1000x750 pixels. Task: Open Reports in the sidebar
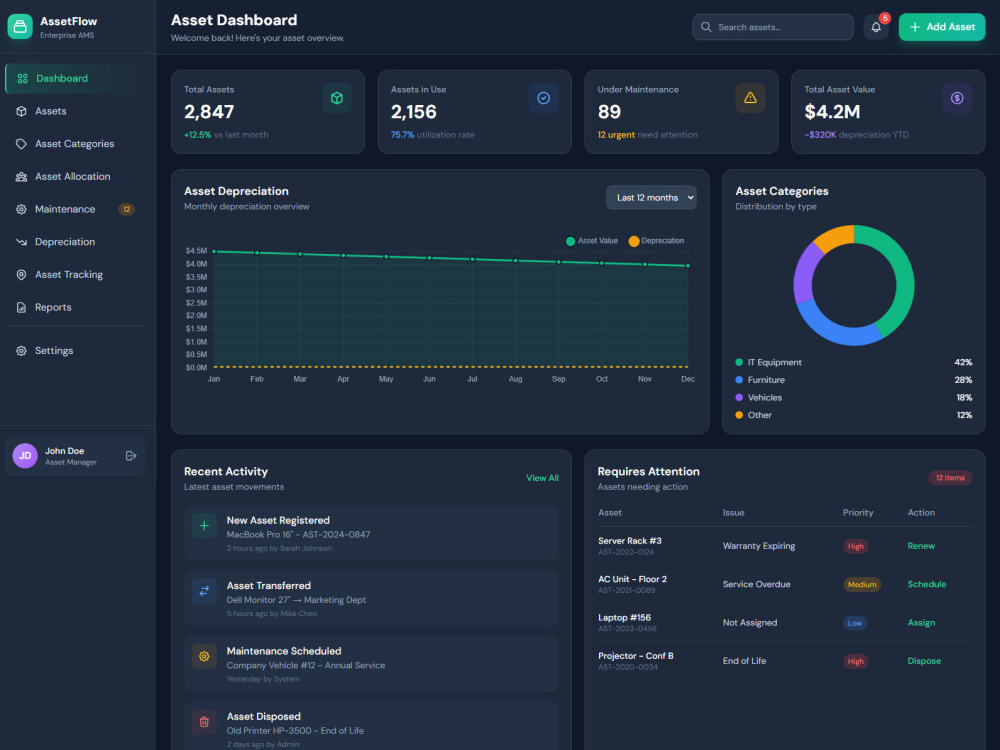tap(75, 307)
